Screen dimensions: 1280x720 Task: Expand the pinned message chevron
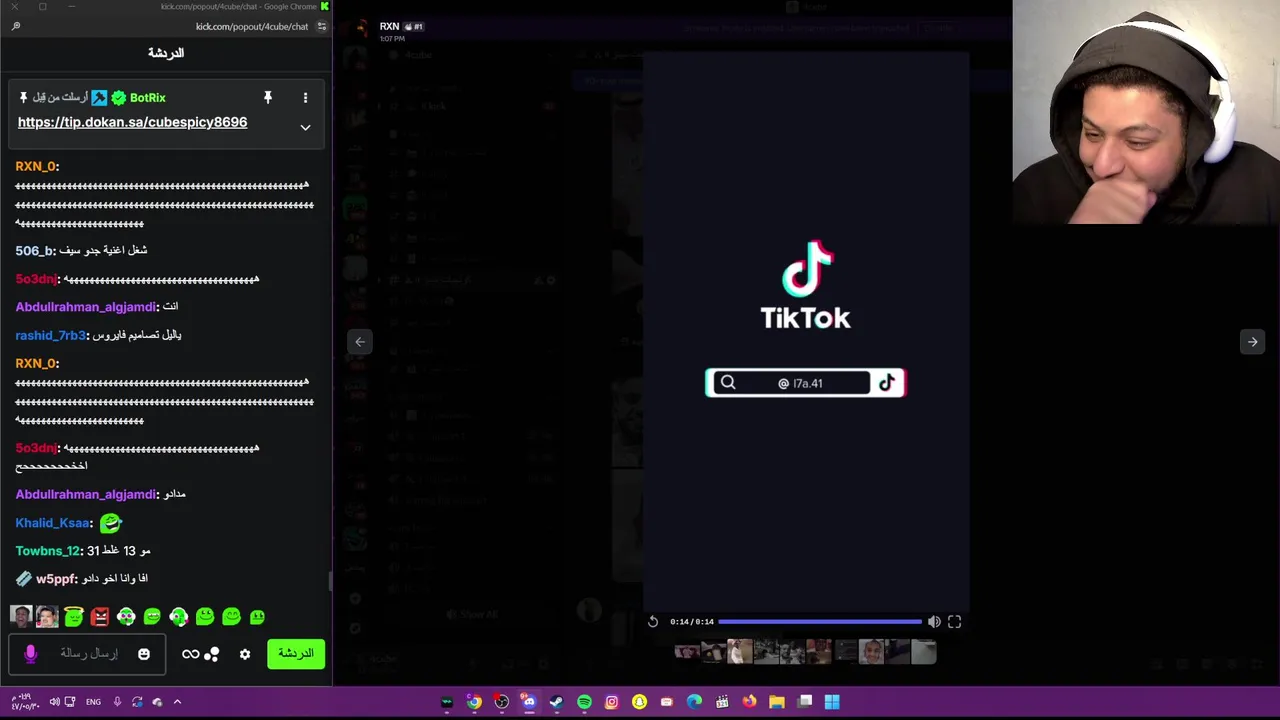coord(305,127)
